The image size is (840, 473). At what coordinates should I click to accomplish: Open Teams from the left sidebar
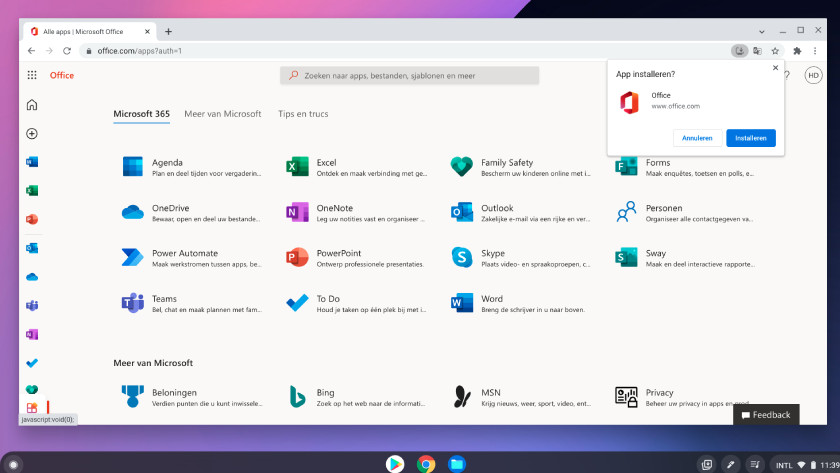tap(32, 305)
